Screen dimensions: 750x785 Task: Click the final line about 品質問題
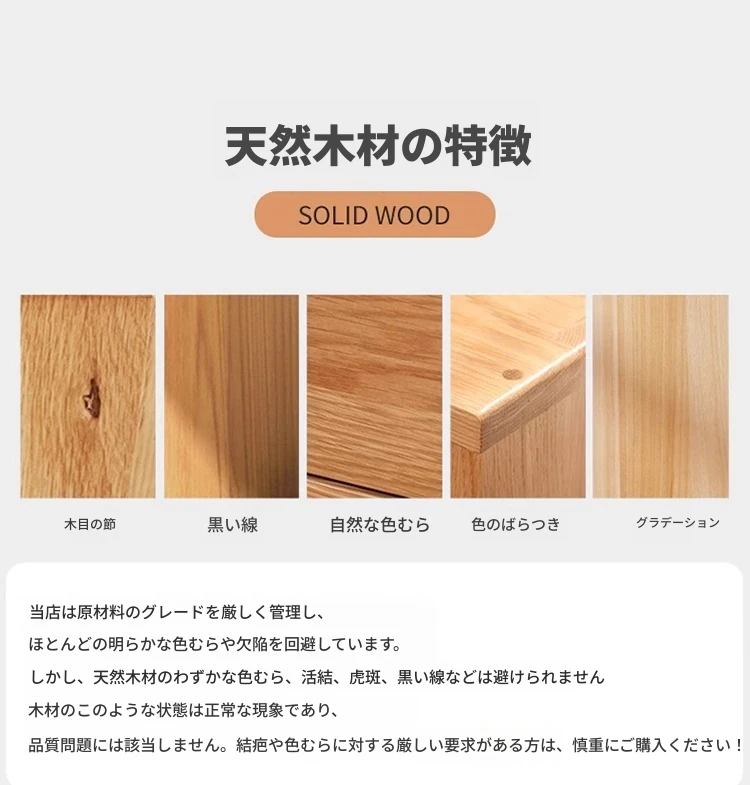click(x=386, y=745)
